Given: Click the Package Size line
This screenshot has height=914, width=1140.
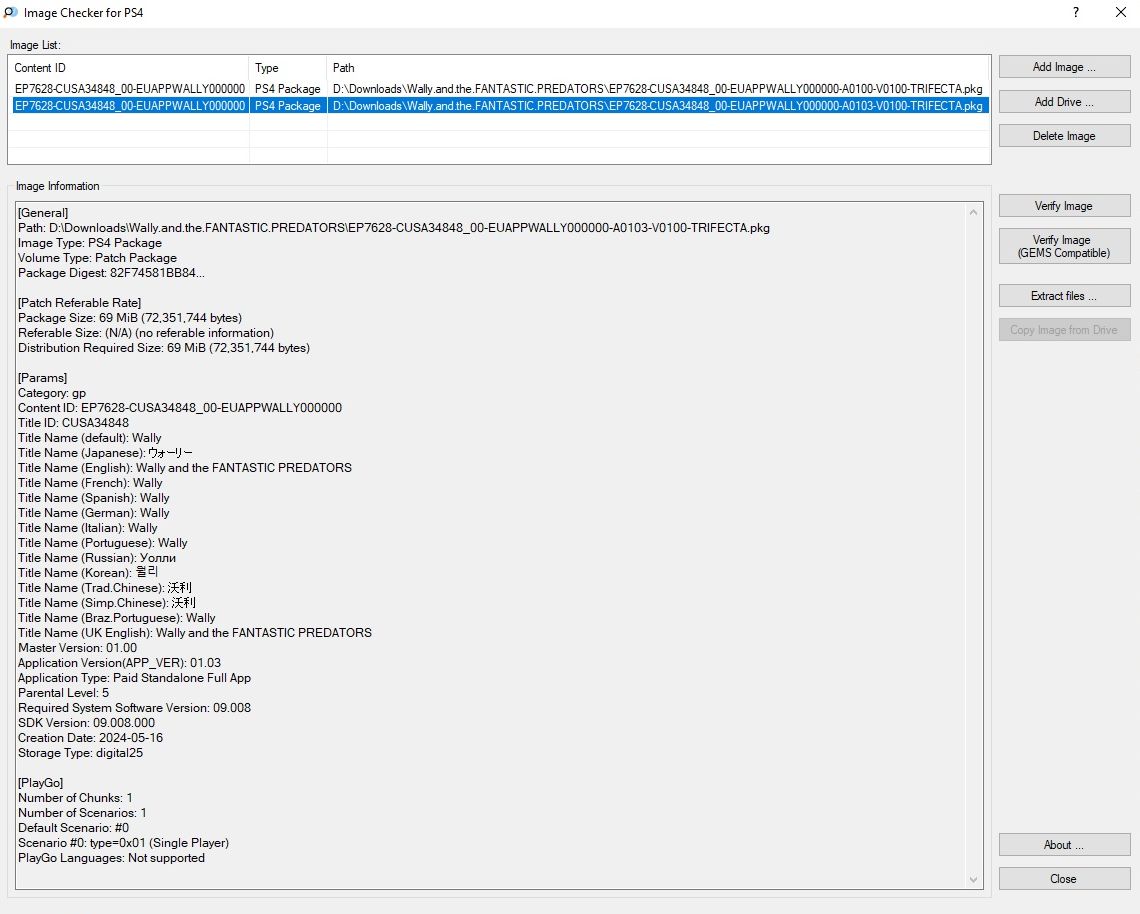Looking at the screenshot, I should pyautogui.click(x=130, y=318).
